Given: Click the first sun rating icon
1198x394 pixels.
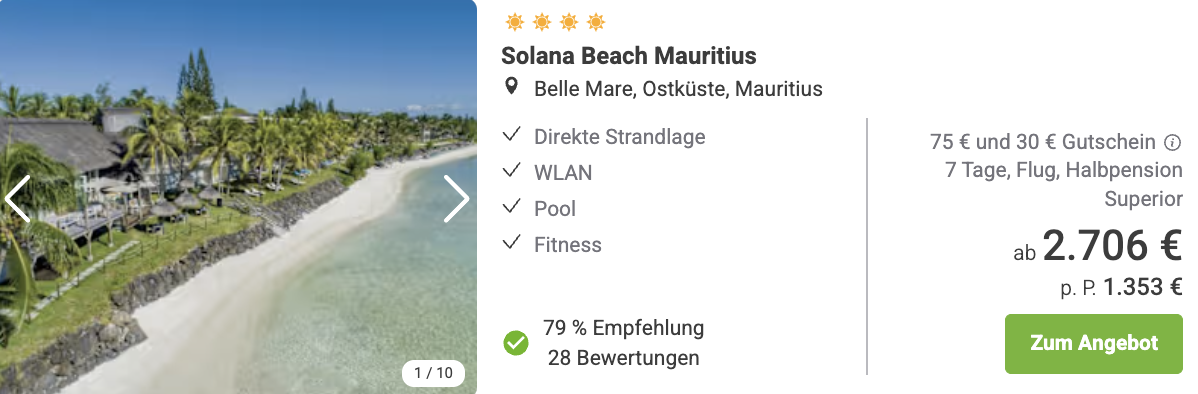Looking at the screenshot, I should tap(514, 23).
